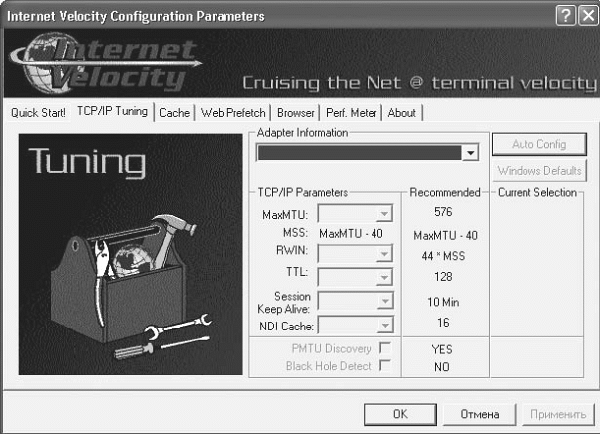Open the Session Keep Alive dropdown
This screenshot has height=434, width=600.
[383, 302]
